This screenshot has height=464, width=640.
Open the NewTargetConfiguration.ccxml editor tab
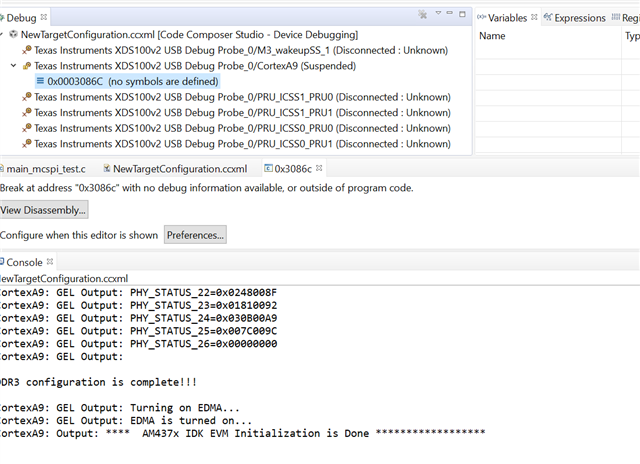(x=176, y=169)
